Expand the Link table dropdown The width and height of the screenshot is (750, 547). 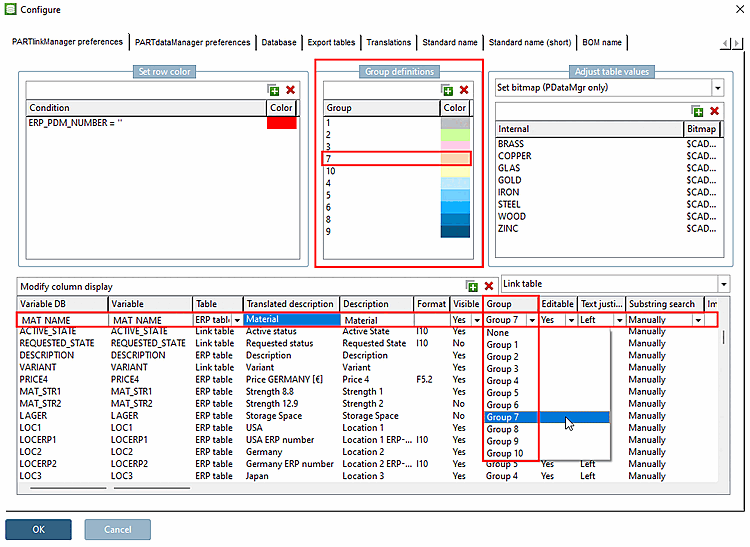point(723,284)
